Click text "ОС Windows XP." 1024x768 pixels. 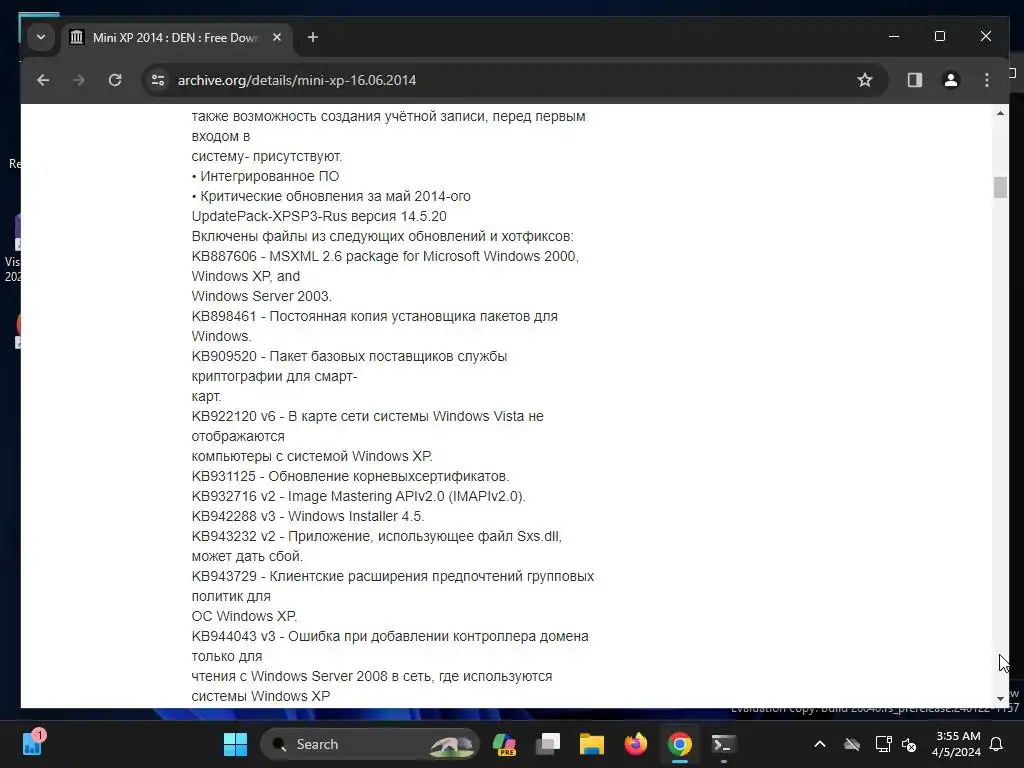pyautogui.click(x=244, y=616)
